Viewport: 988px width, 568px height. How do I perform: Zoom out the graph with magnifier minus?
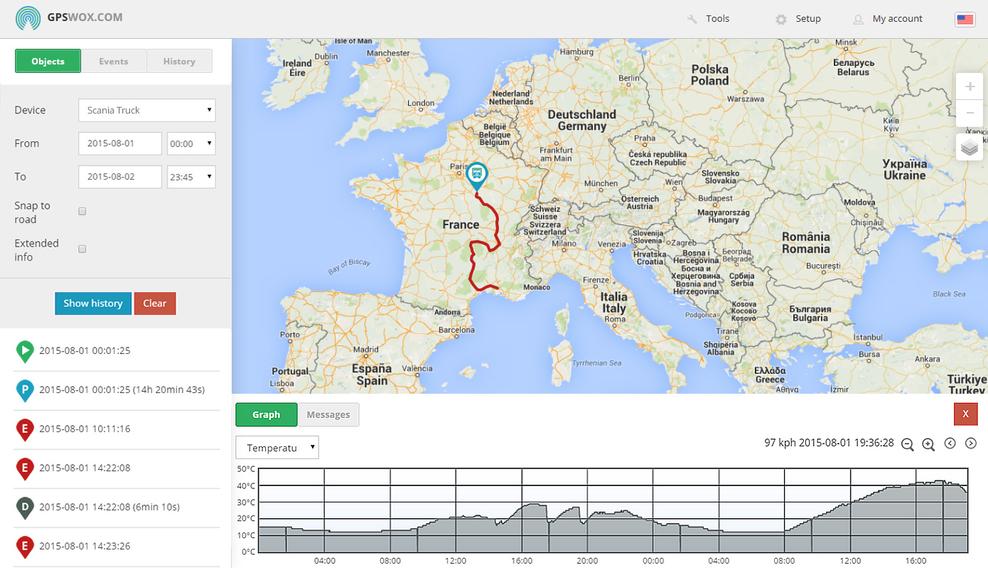pos(907,444)
